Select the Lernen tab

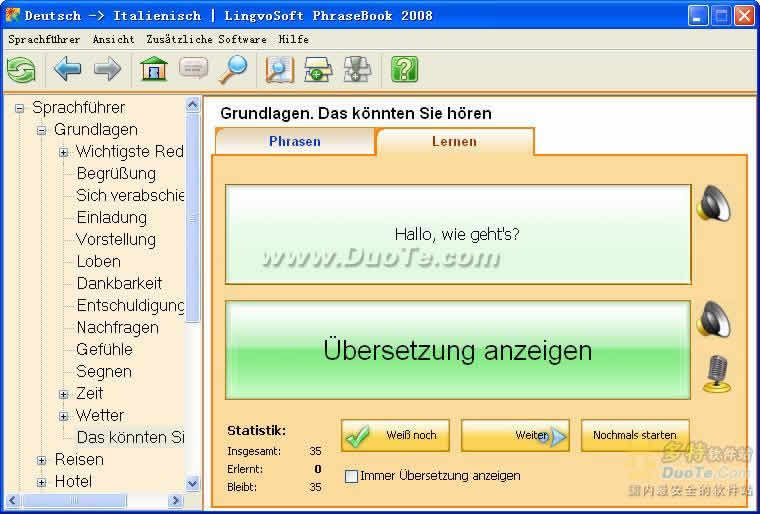pyautogui.click(x=455, y=142)
